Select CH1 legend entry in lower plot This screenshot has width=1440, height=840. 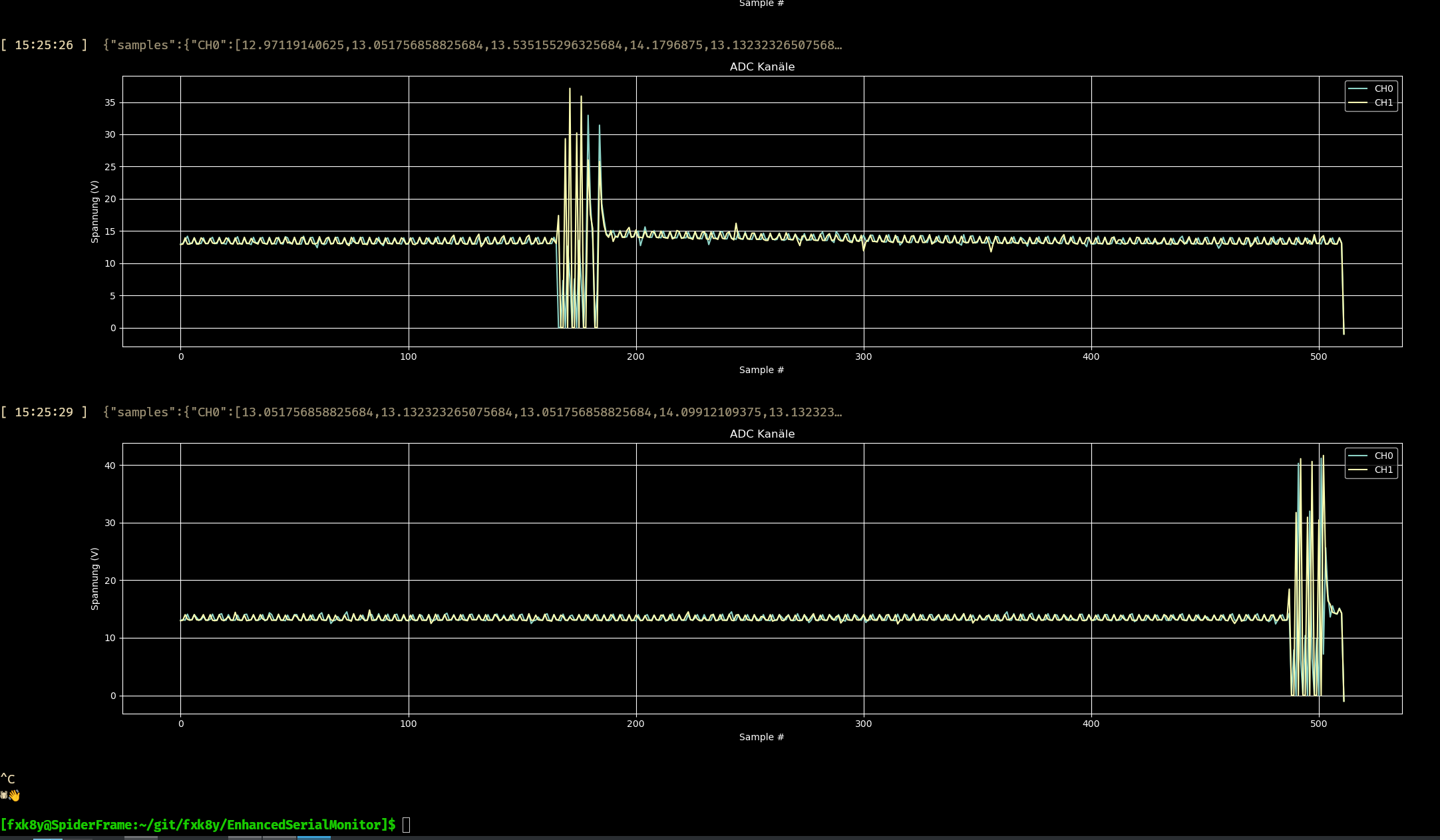click(1383, 470)
